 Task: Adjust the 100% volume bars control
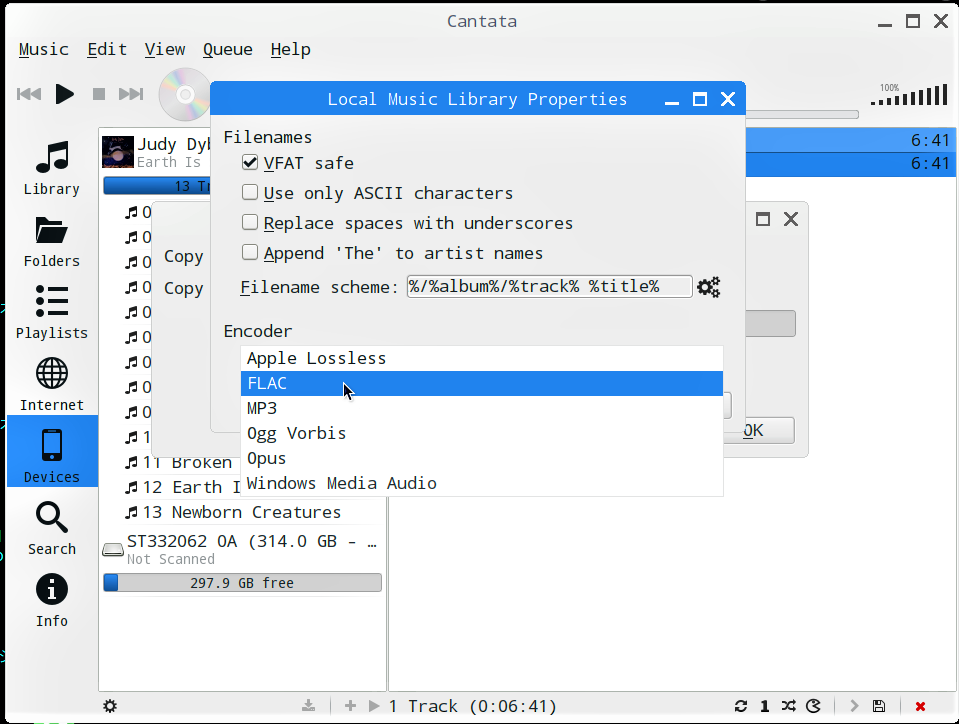pos(909,95)
